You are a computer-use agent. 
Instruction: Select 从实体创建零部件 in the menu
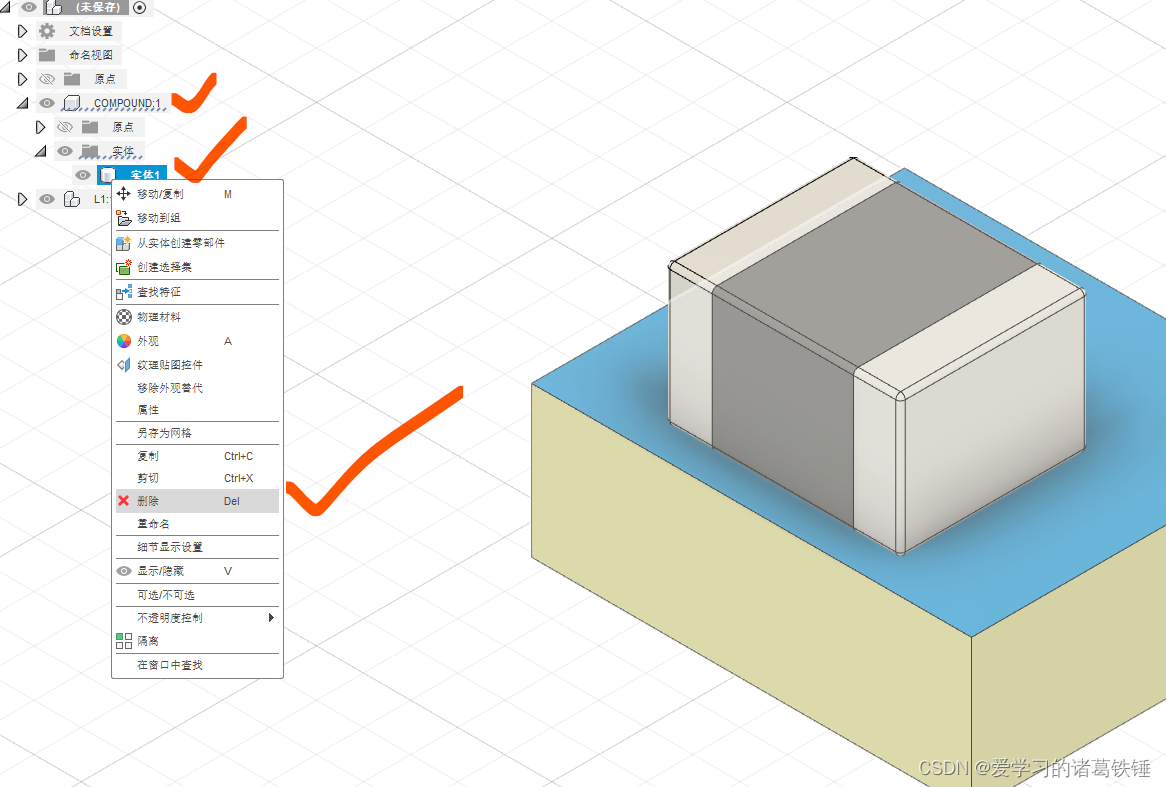click(181, 243)
